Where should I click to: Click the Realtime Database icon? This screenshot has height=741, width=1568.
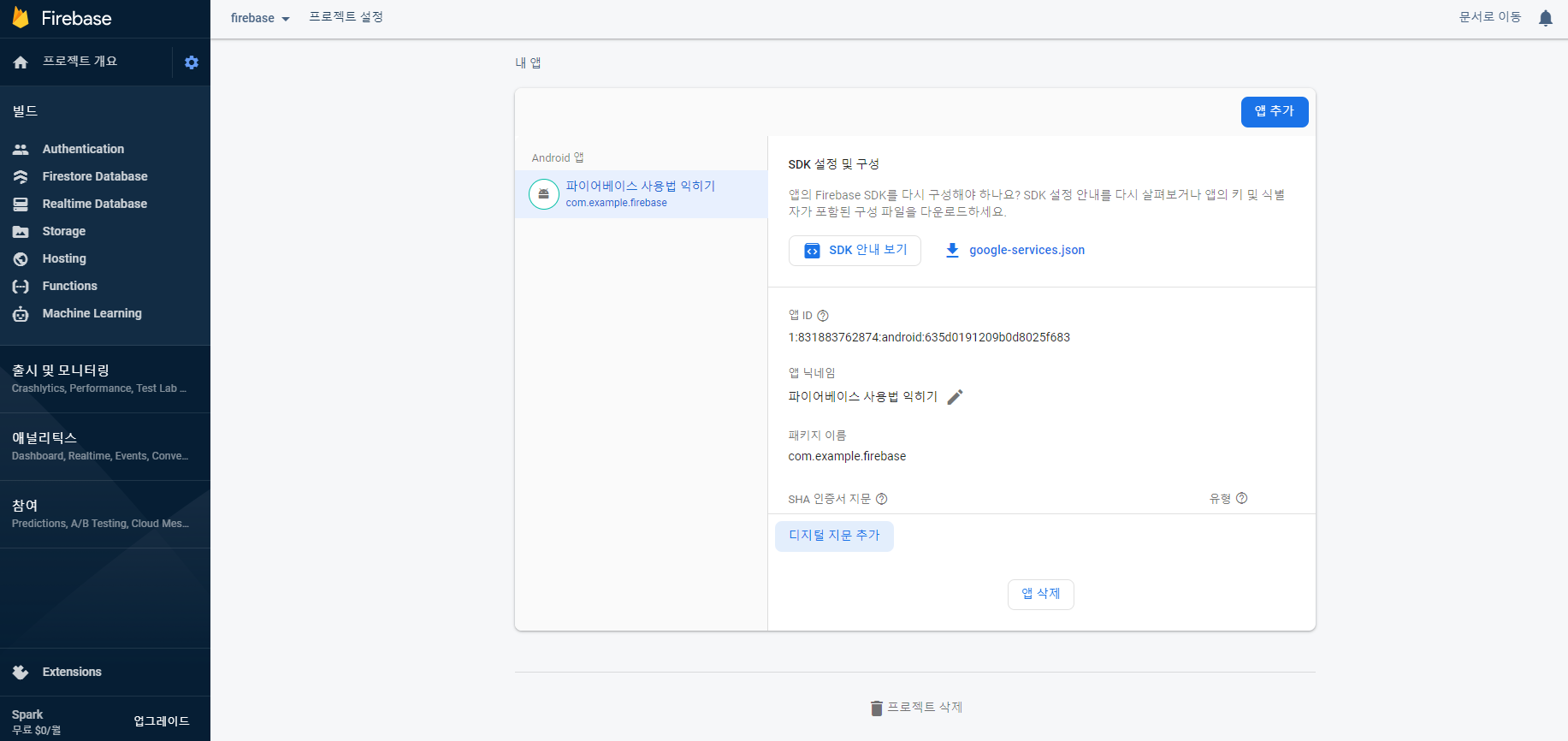(x=21, y=204)
